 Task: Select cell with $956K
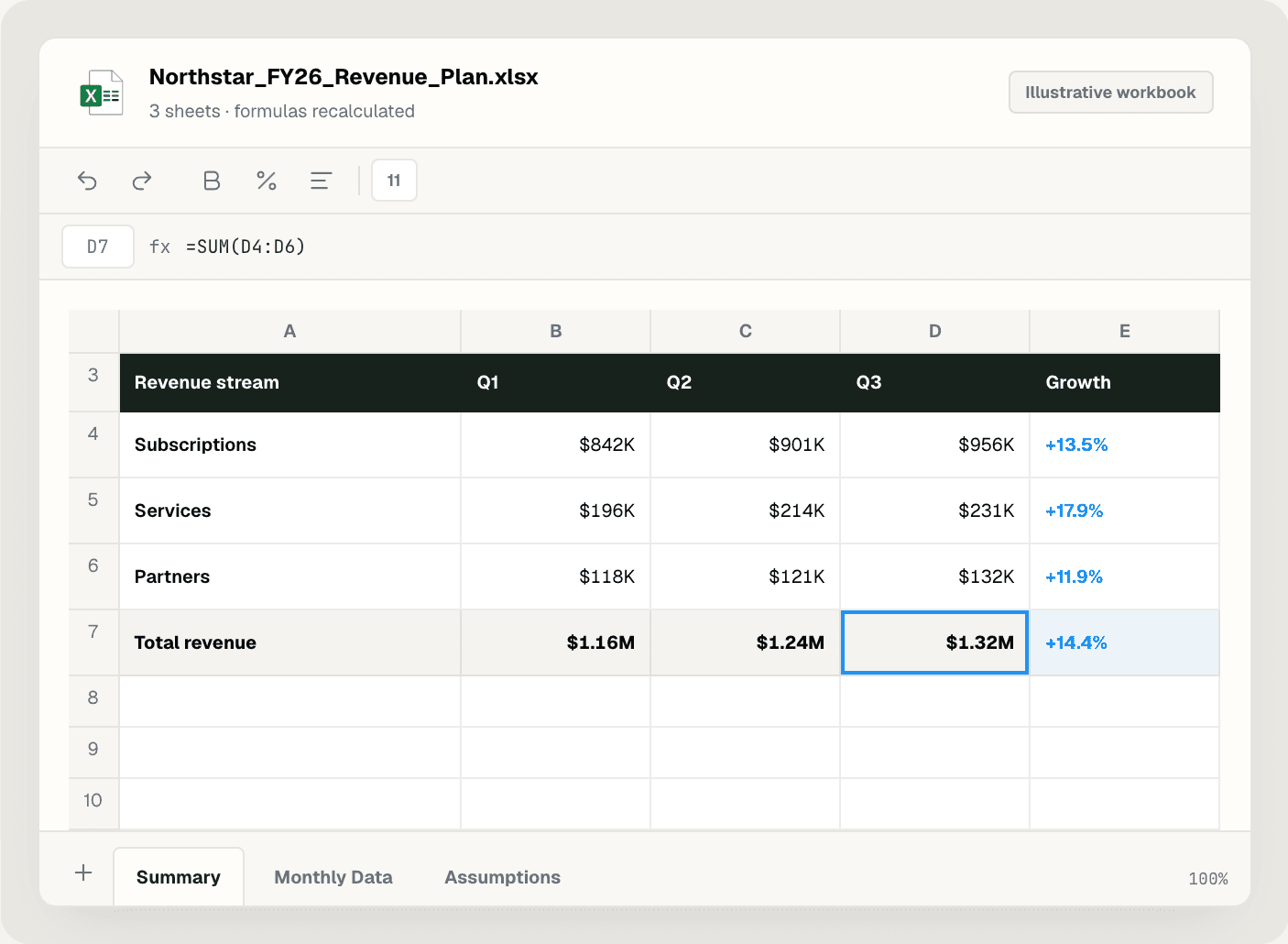pyautogui.click(x=935, y=445)
